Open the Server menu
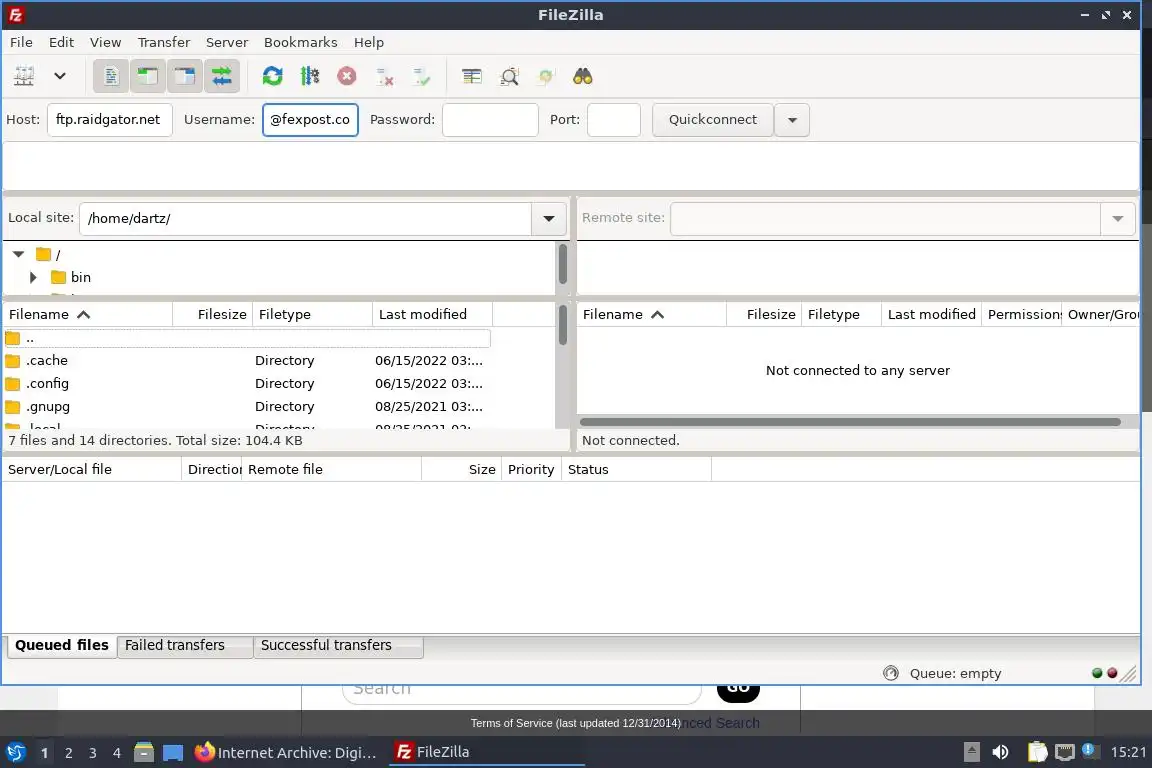Screen dimensions: 1152x768 [x=226, y=43]
